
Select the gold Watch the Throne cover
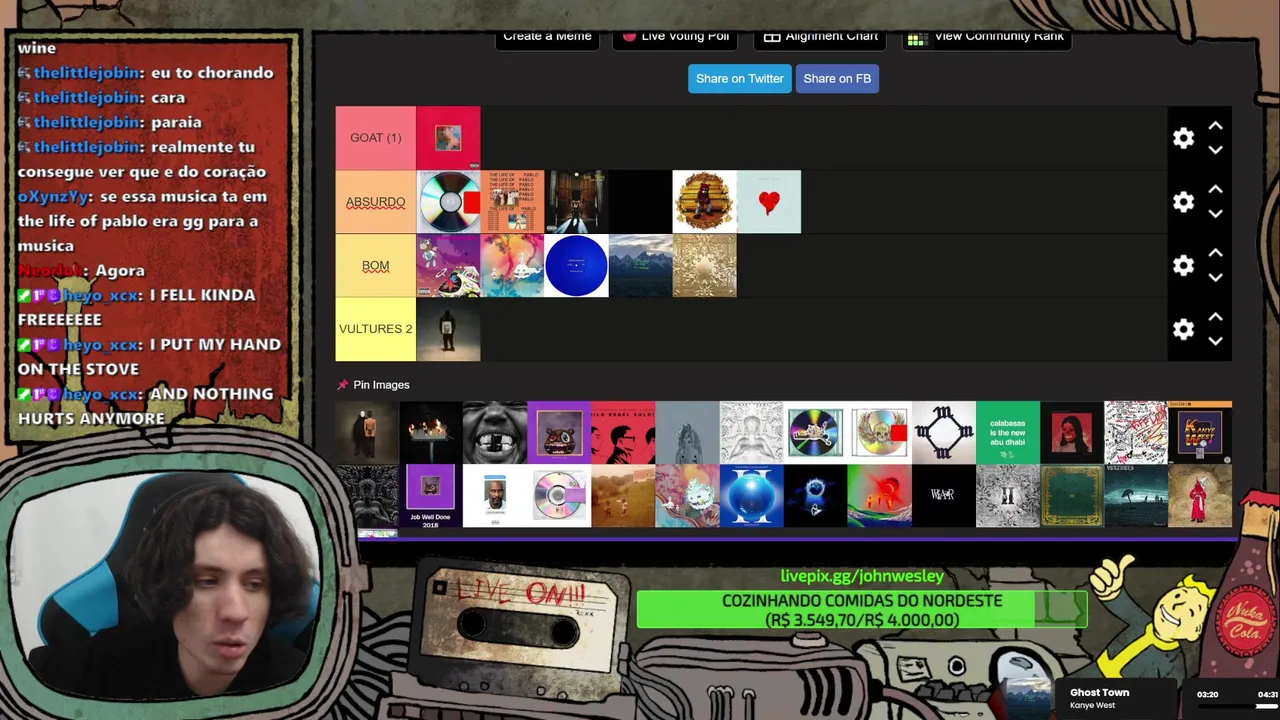point(704,266)
